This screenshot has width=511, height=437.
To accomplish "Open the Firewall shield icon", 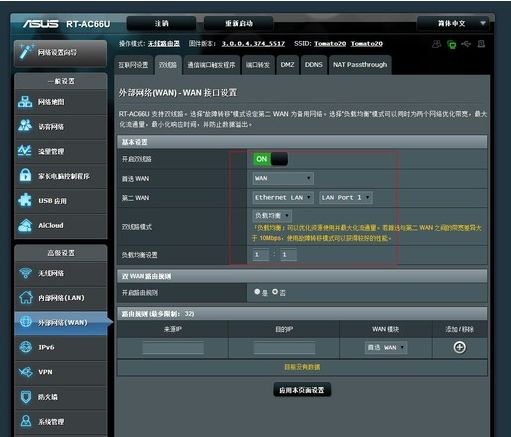I will click(26, 397).
